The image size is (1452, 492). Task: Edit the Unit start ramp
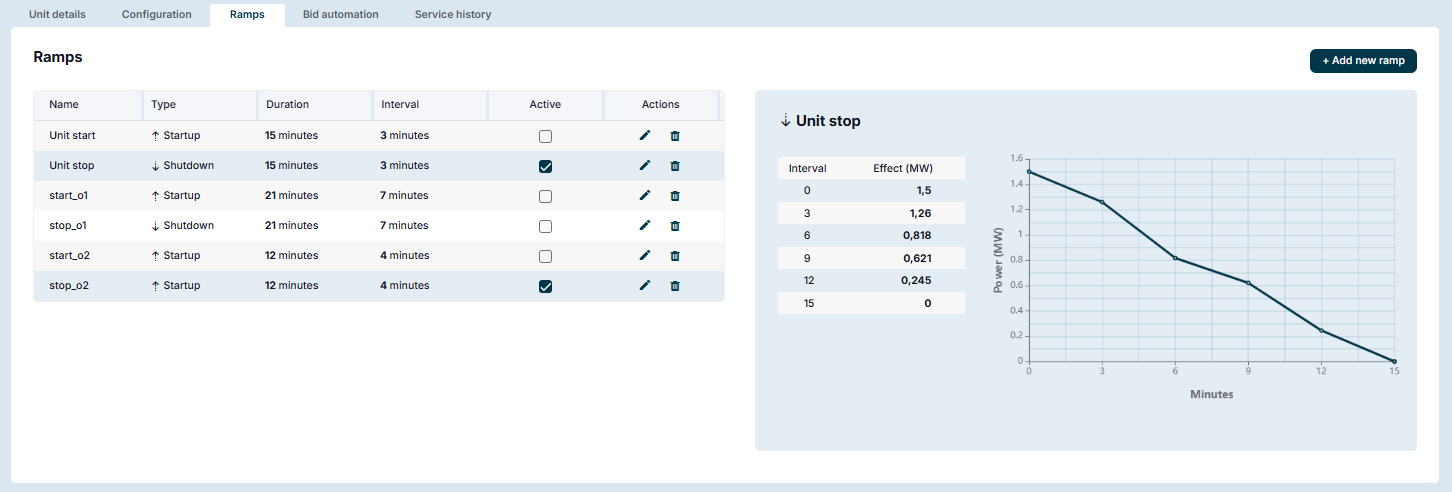click(x=645, y=136)
